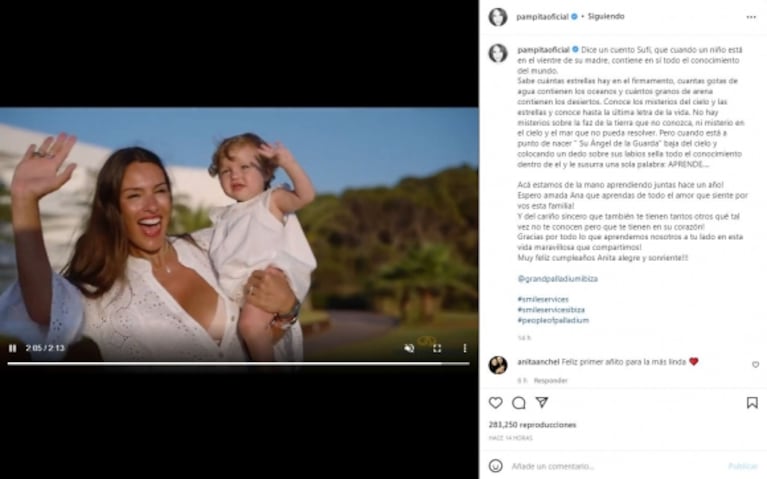This screenshot has height=479, width=767.
Task: Like the post with heart icon
Action: pos(496,403)
